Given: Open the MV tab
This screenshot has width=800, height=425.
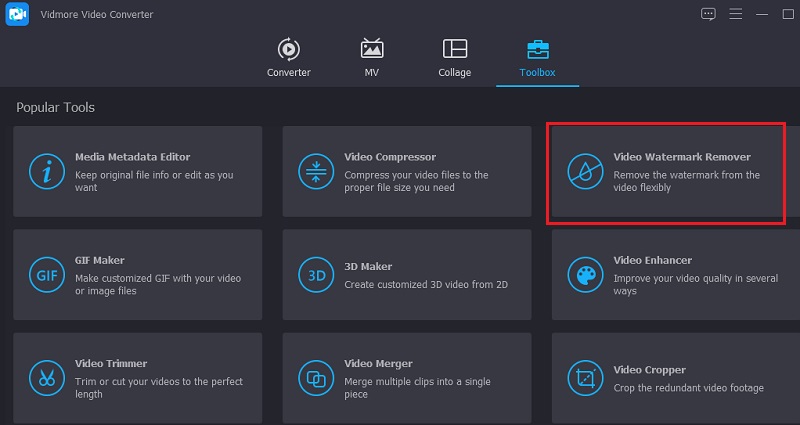Looking at the screenshot, I should pyautogui.click(x=372, y=58).
